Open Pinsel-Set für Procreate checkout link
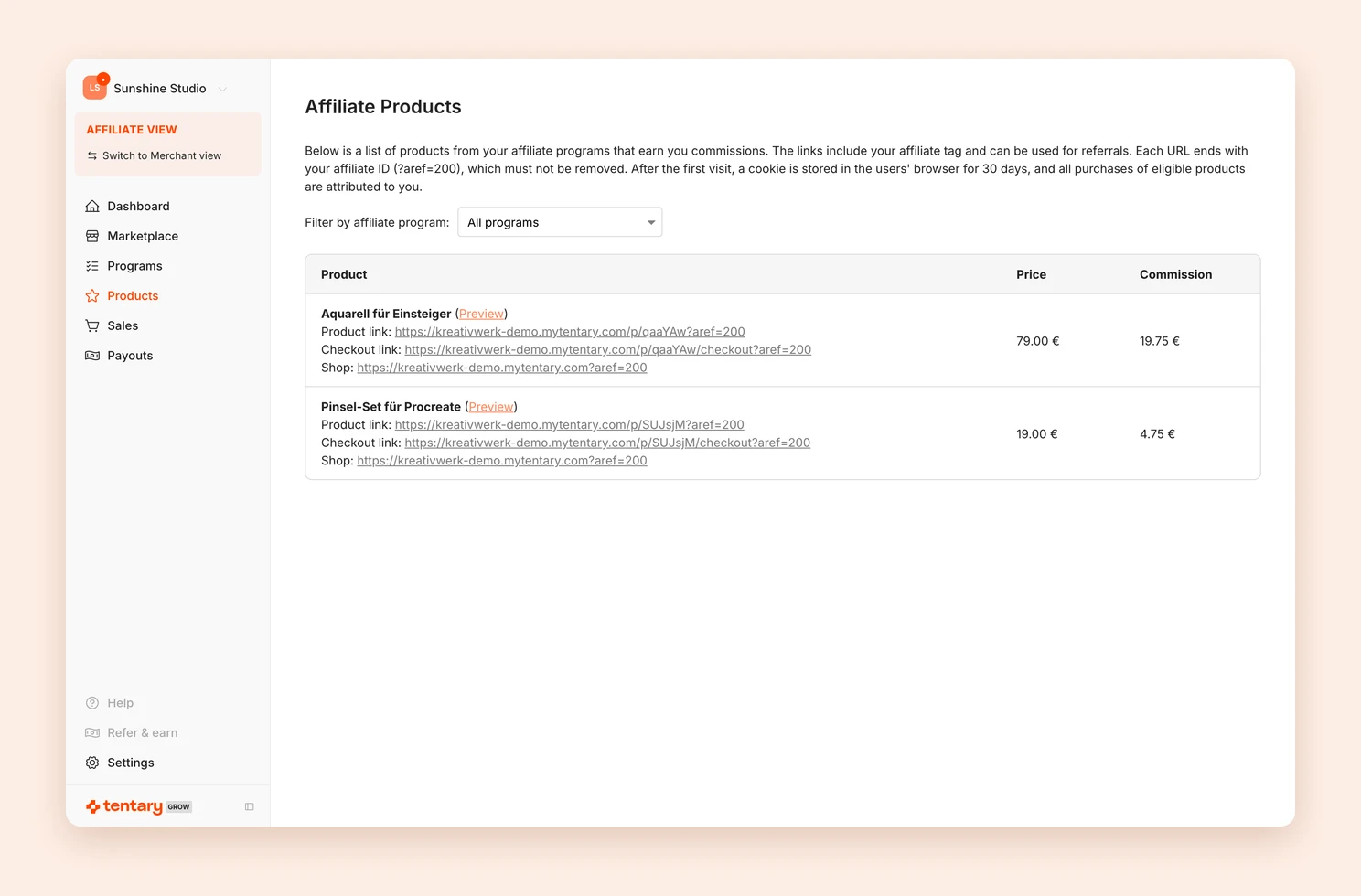This screenshot has height=896, width=1361. (607, 443)
